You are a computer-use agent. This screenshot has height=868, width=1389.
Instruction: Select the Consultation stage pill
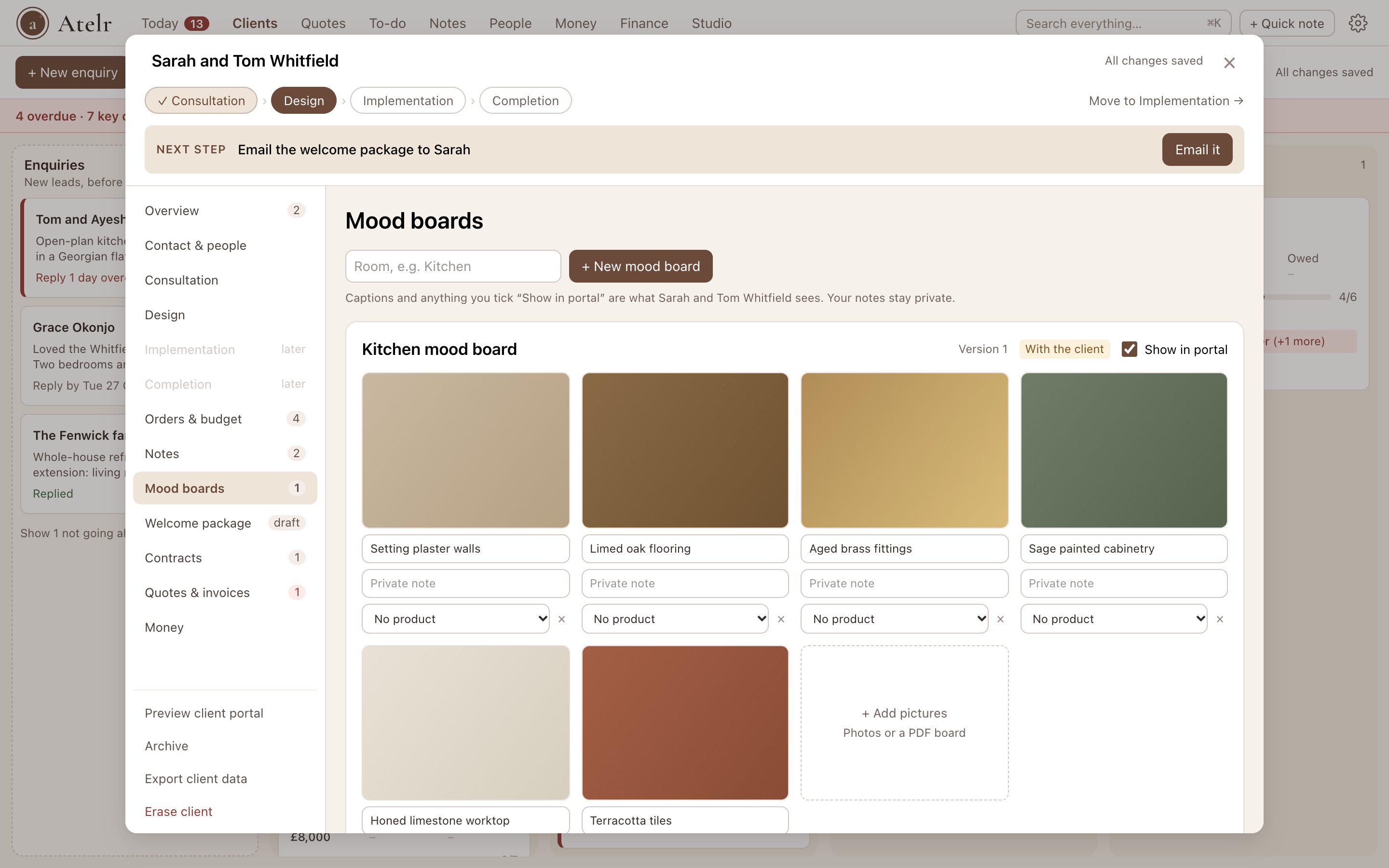pos(201,100)
